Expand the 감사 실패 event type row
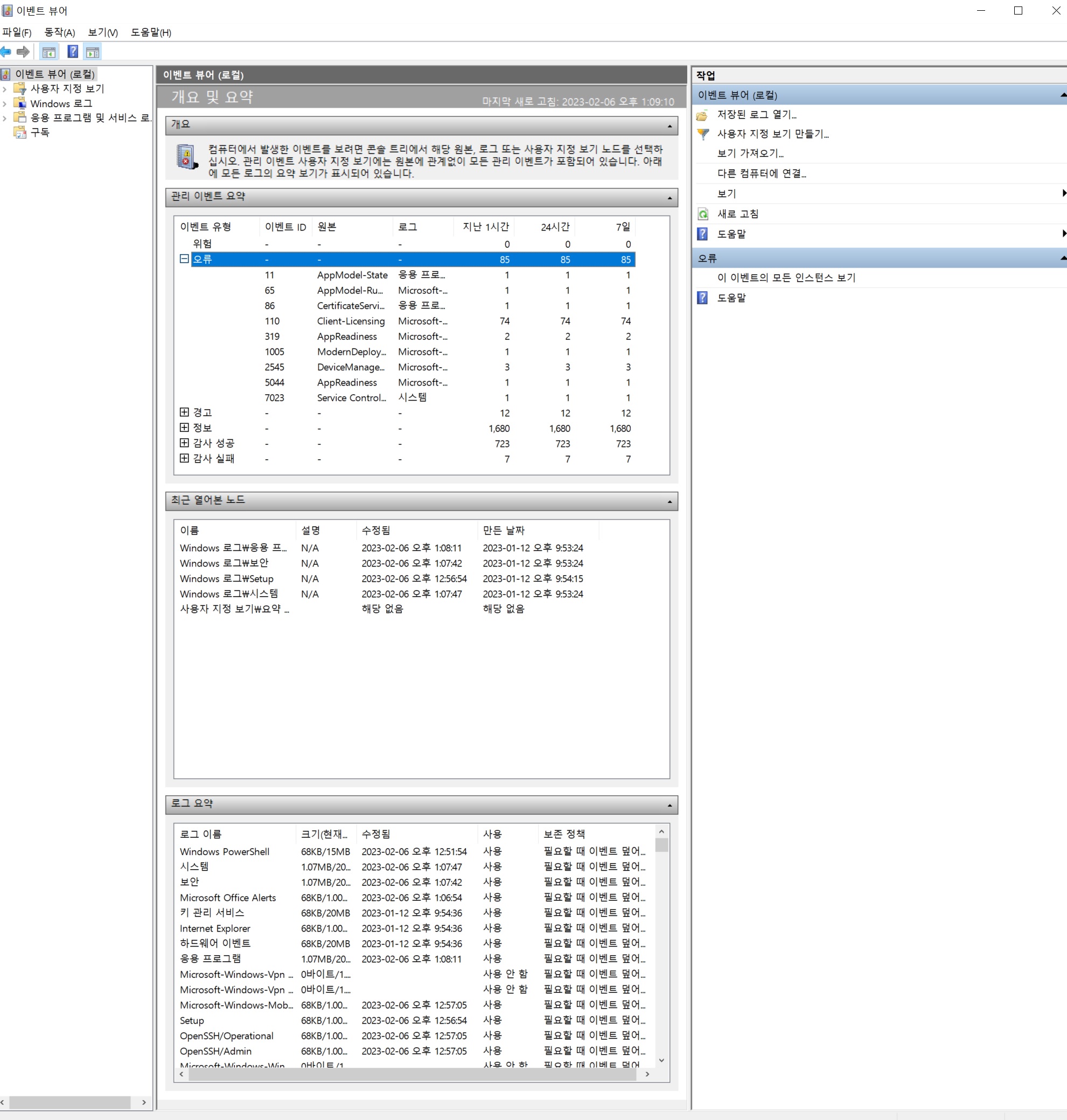The image size is (1067, 1120). point(184,458)
